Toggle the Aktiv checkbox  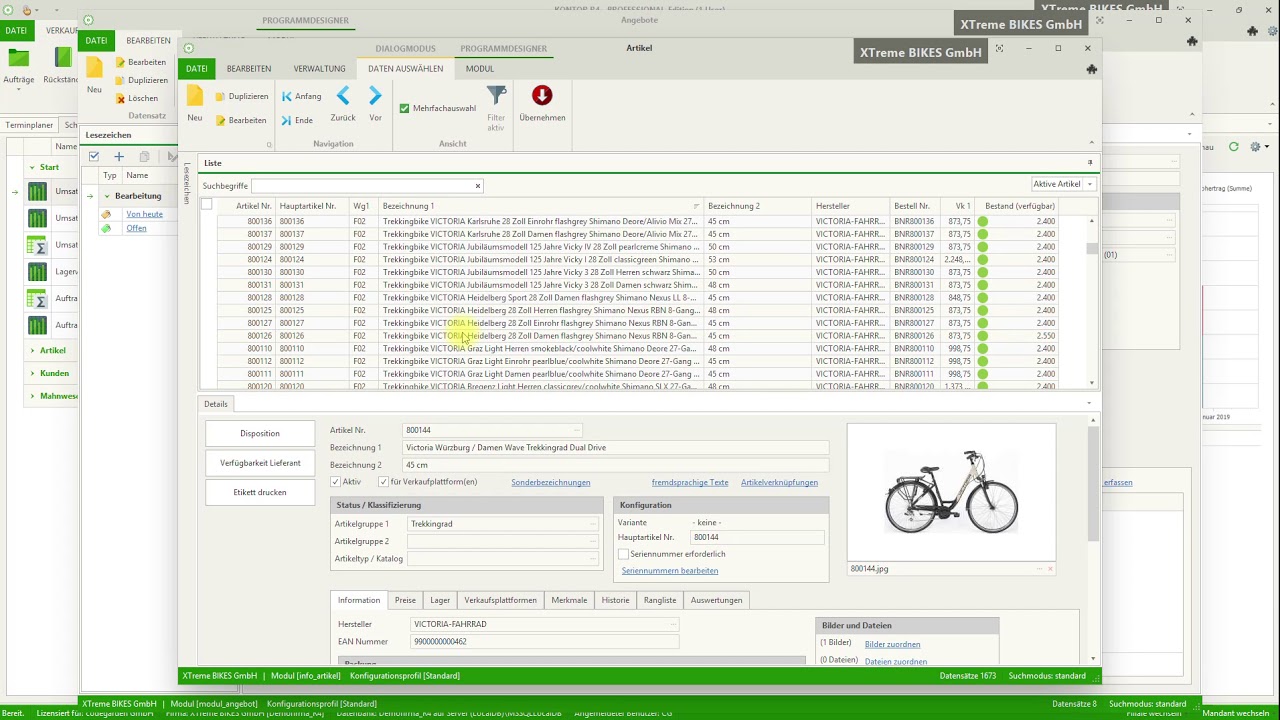point(336,482)
